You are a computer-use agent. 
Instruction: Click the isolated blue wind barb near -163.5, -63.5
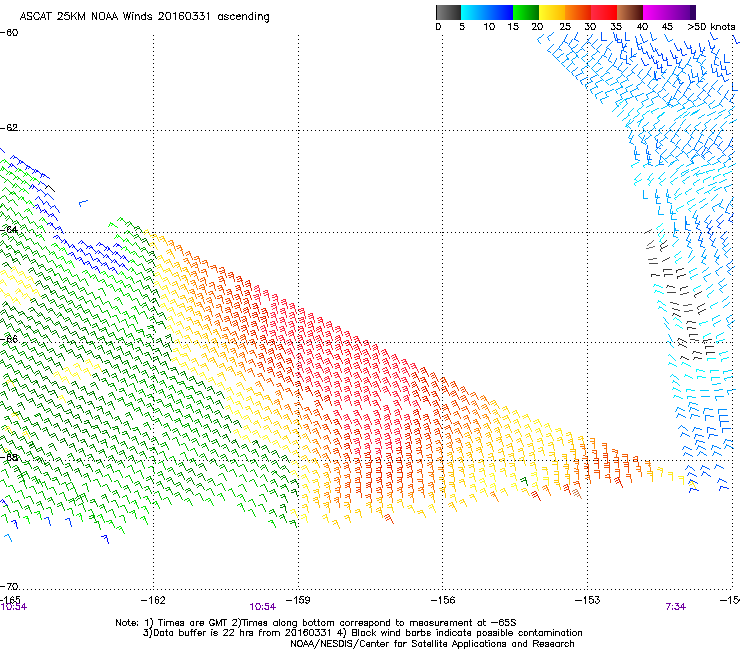click(x=83, y=203)
